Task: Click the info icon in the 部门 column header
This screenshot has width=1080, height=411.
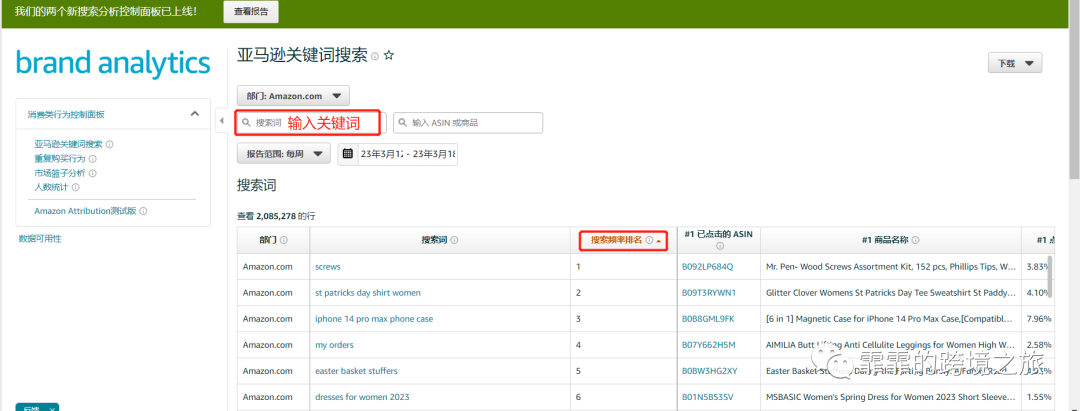Action: [x=284, y=240]
